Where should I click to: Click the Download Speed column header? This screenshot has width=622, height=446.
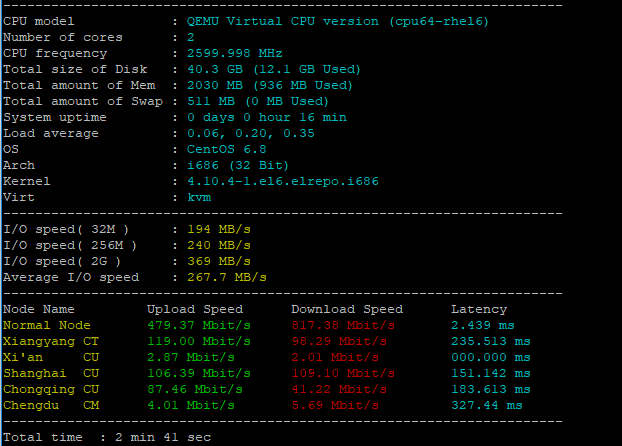tap(347, 309)
